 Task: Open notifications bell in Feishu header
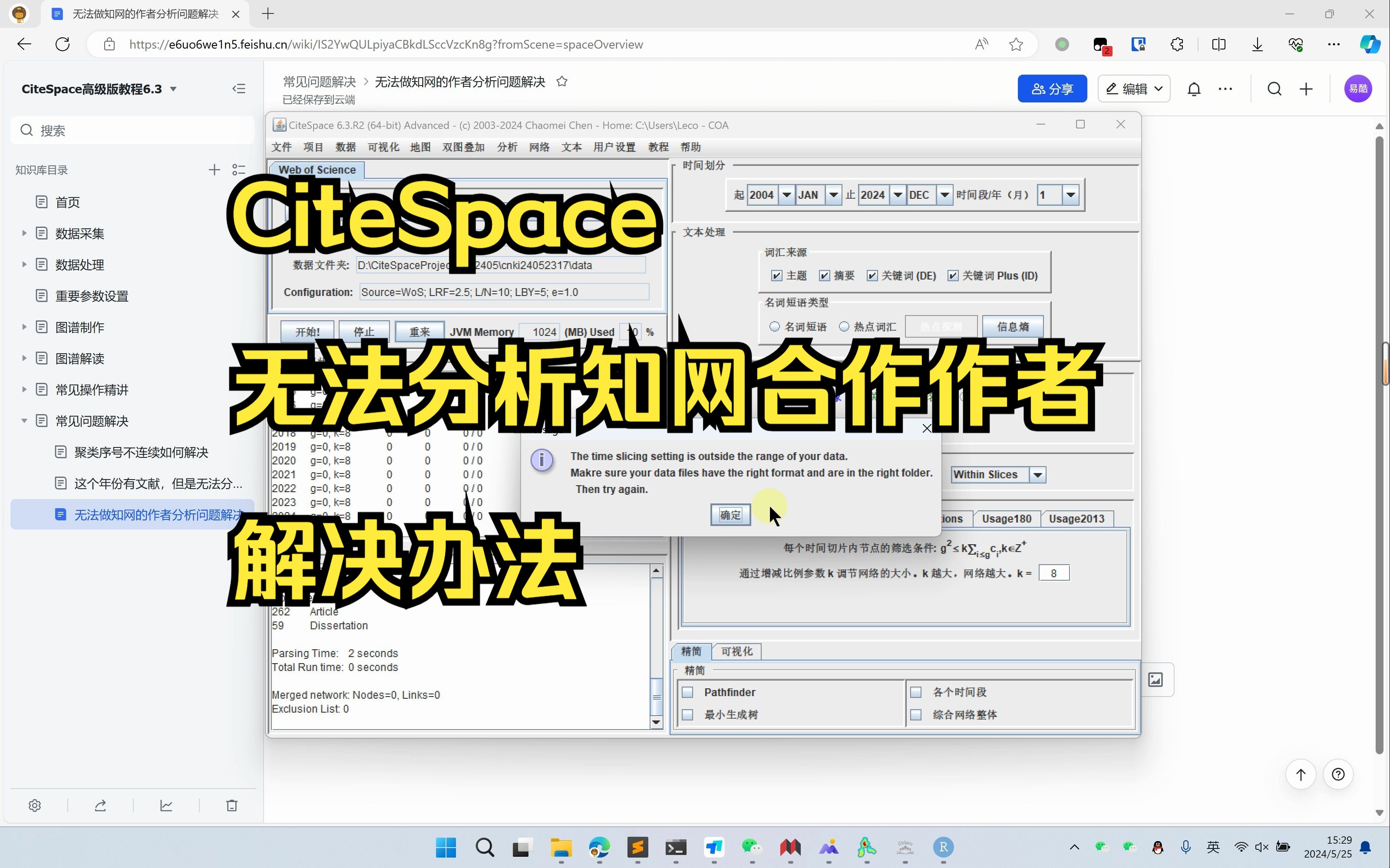[x=1194, y=89]
